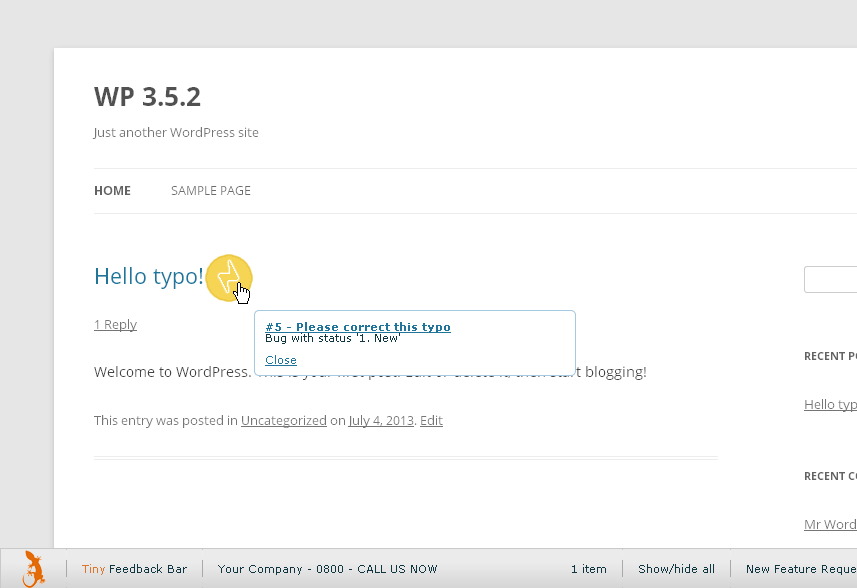Close the feedback popup
Image resolution: width=857 pixels, height=588 pixels.
click(x=281, y=360)
